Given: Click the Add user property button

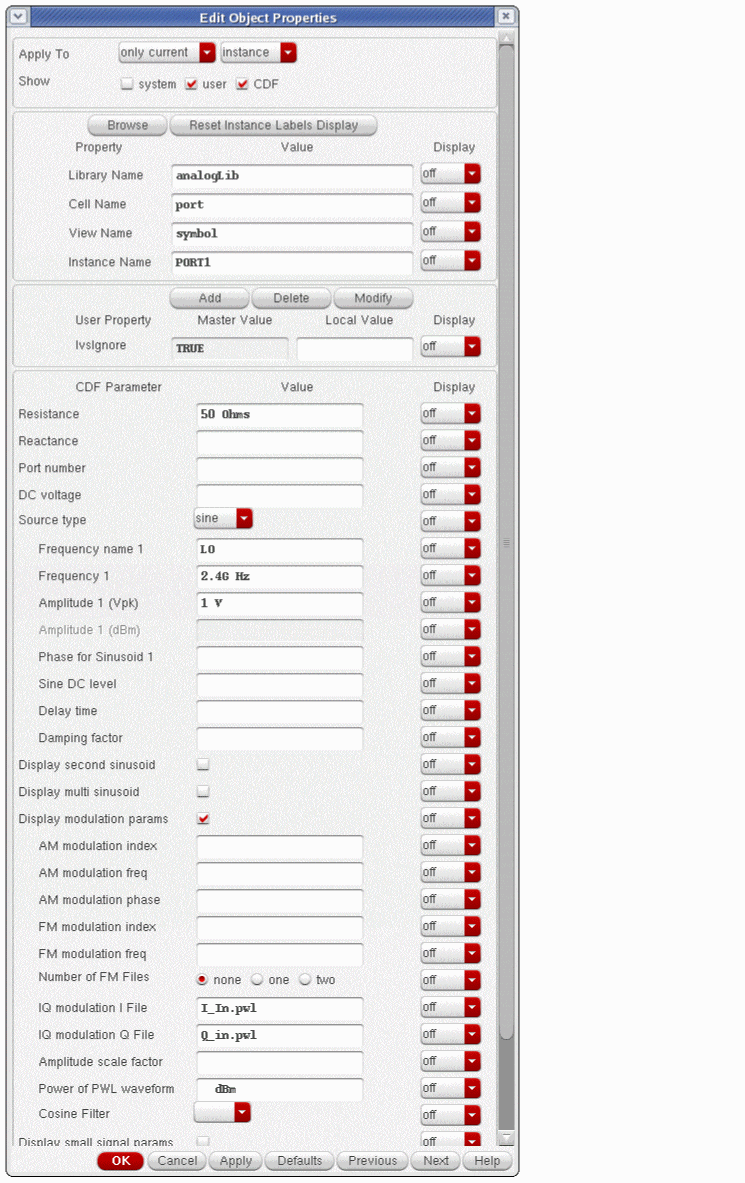Looking at the screenshot, I should [x=210, y=298].
